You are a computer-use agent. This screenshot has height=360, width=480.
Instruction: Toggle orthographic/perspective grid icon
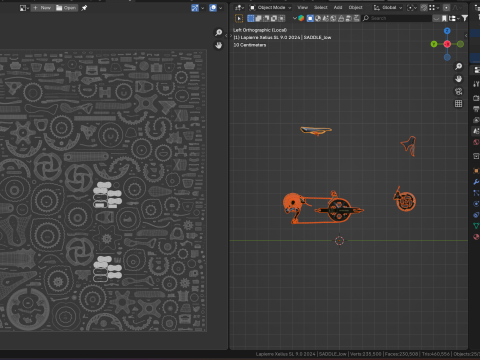pos(459,104)
